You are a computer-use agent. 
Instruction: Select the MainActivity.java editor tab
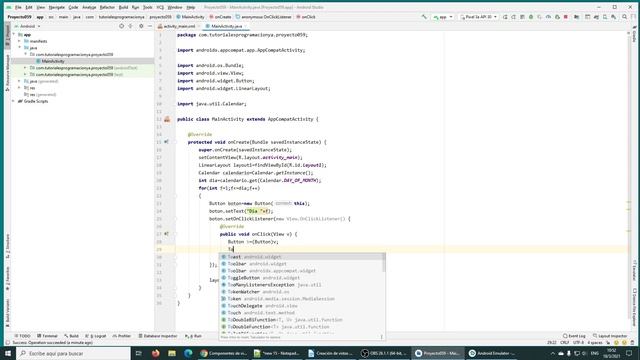(x=226, y=26)
